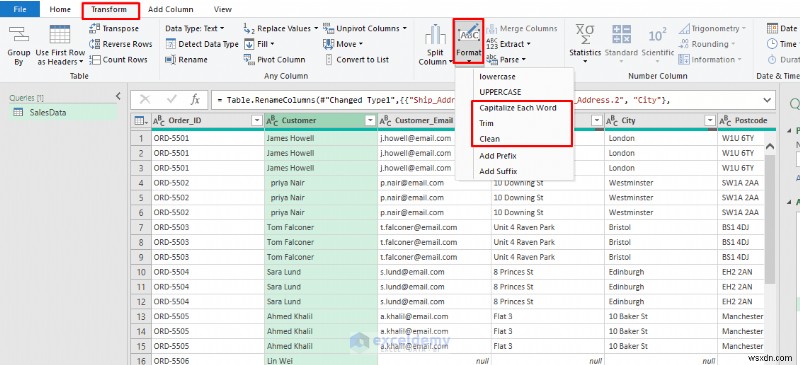Click cell t.falconer@email.com in row 7
This screenshot has height=365, width=800.
pos(434,227)
